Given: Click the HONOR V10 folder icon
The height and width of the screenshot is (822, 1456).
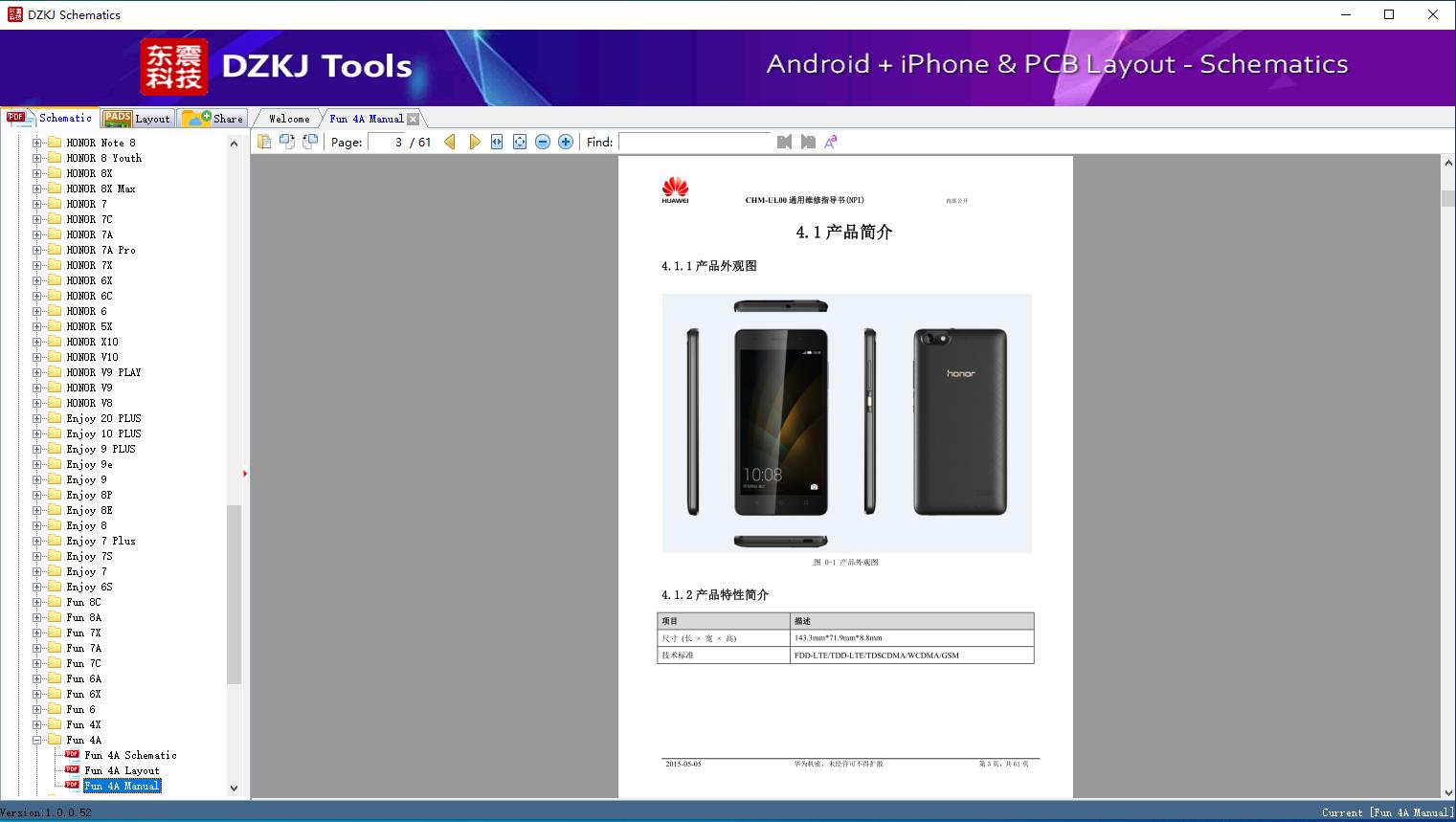Looking at the screenshot, I should (55, 357).
